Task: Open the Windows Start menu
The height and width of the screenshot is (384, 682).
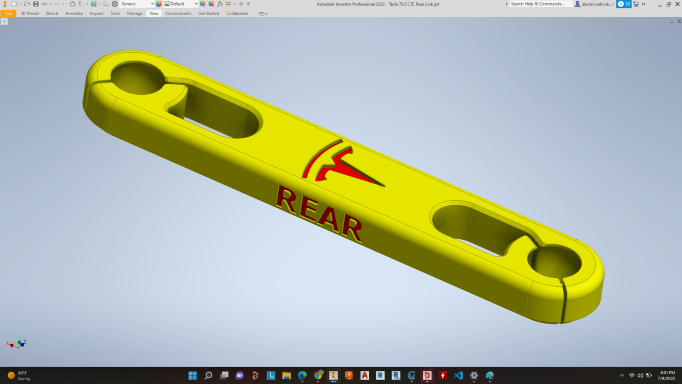Action: click(x=192, y=375)
